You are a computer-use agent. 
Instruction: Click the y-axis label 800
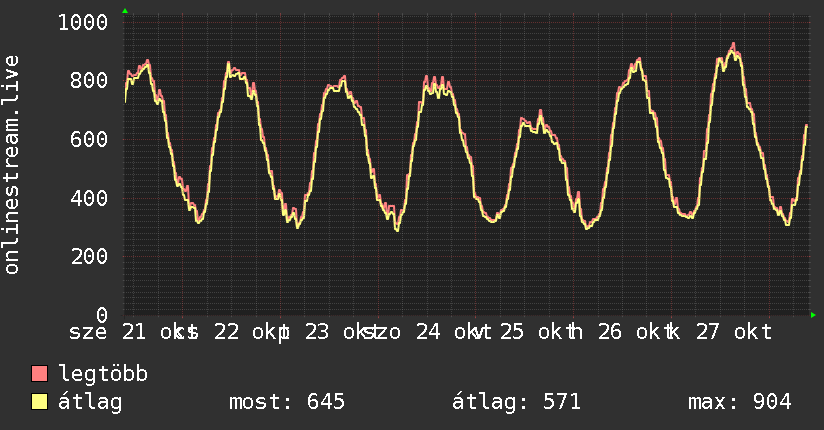click(x=89, y=81)
